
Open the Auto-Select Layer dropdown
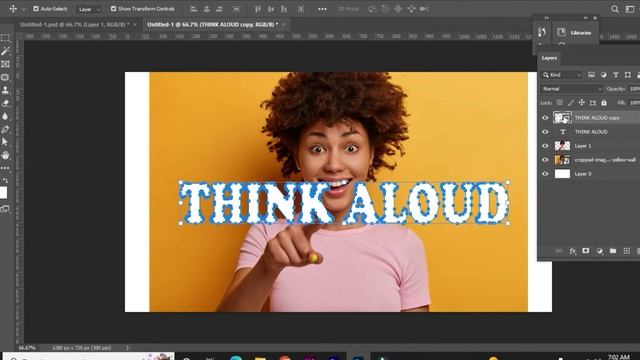[89, 9]
